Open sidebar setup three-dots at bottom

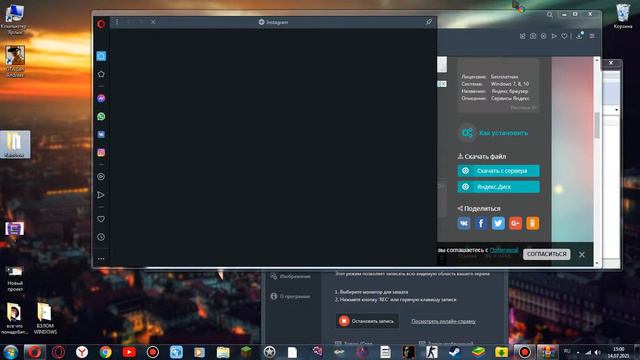click(101, 259)
